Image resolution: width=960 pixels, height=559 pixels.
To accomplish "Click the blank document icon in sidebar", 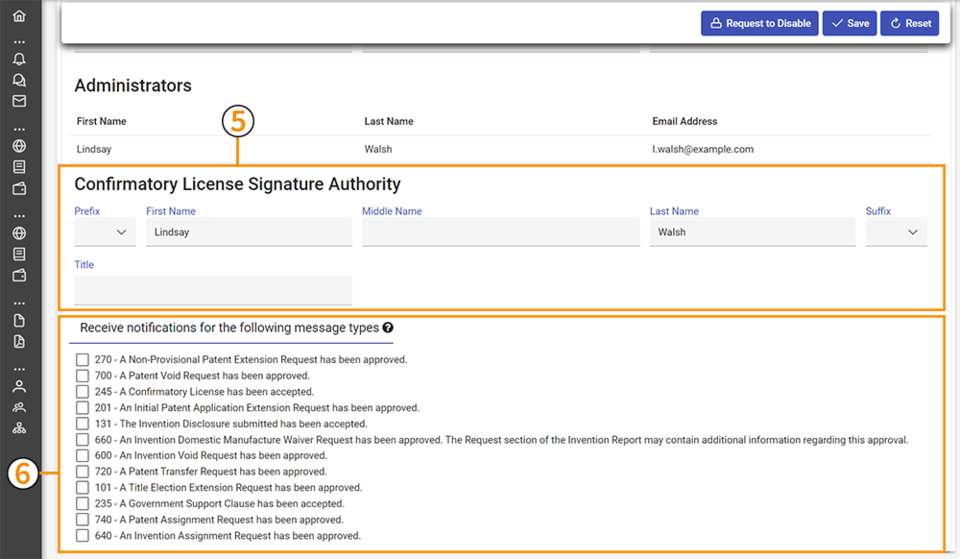I will [x=19, y=320].
